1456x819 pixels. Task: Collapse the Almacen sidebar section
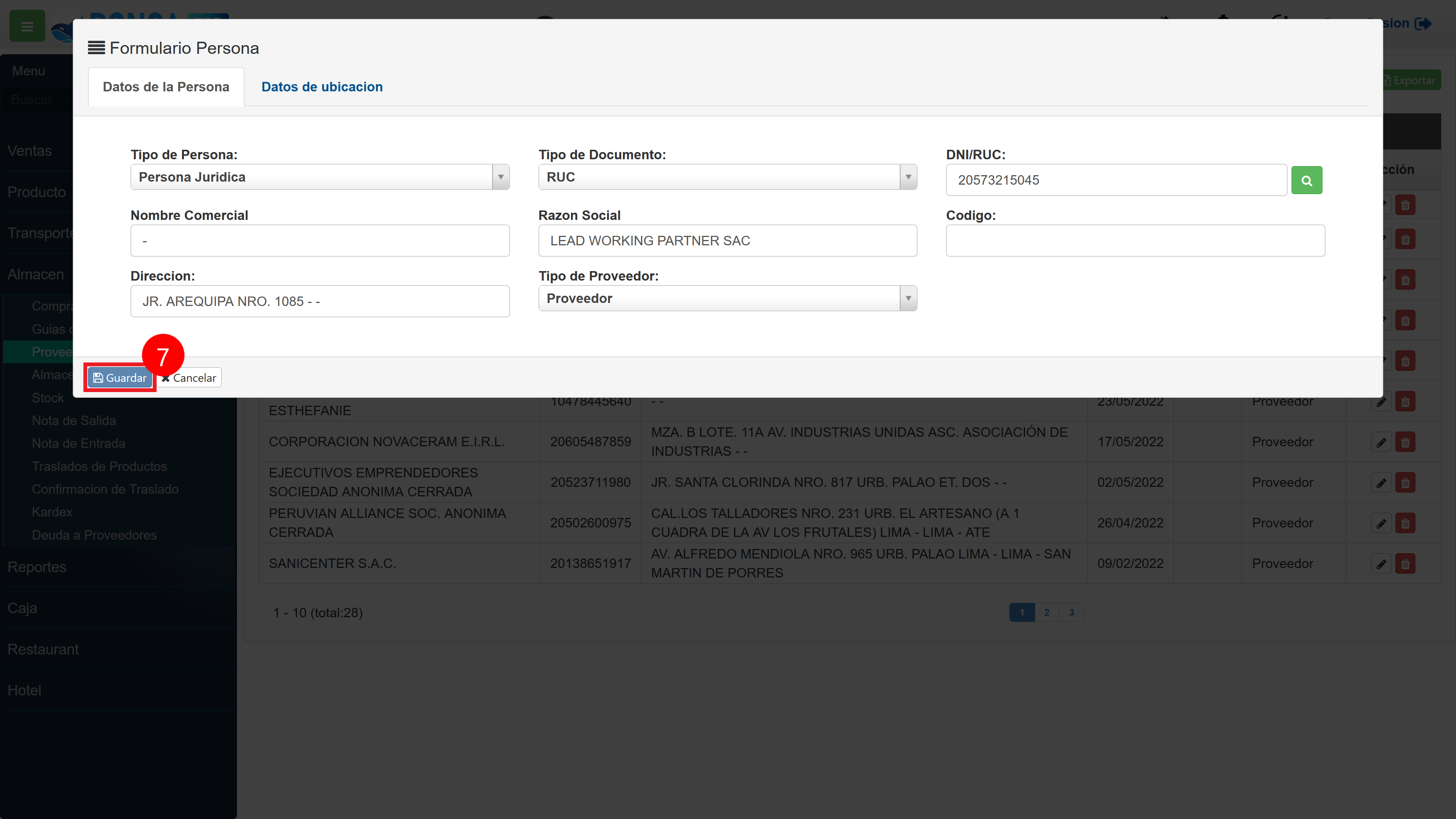(36, 274)
